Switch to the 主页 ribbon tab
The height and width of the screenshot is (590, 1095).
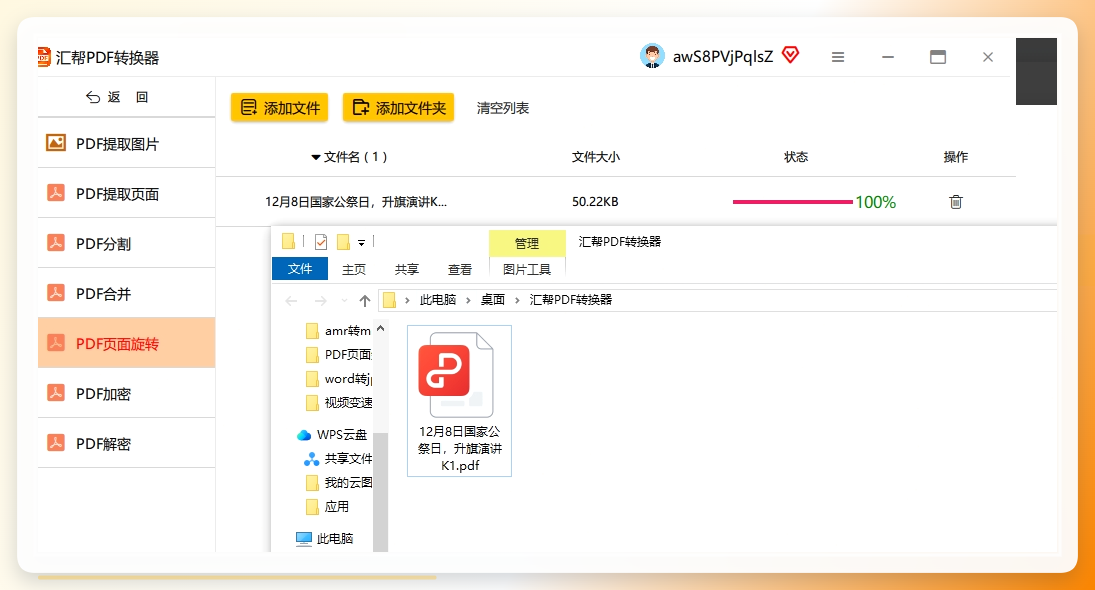354,270
